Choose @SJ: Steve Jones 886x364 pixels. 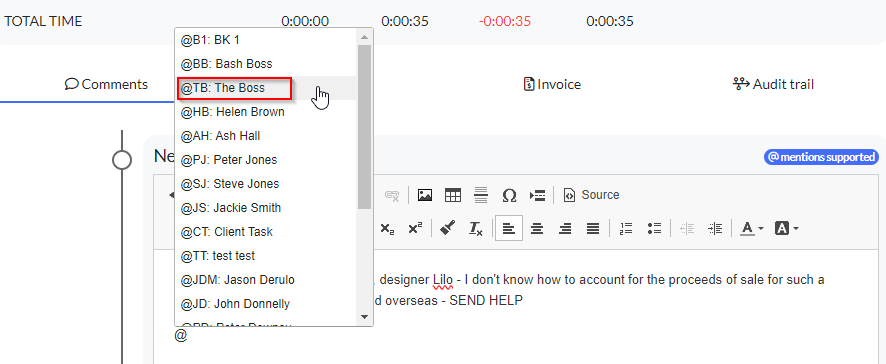(266, 184)
